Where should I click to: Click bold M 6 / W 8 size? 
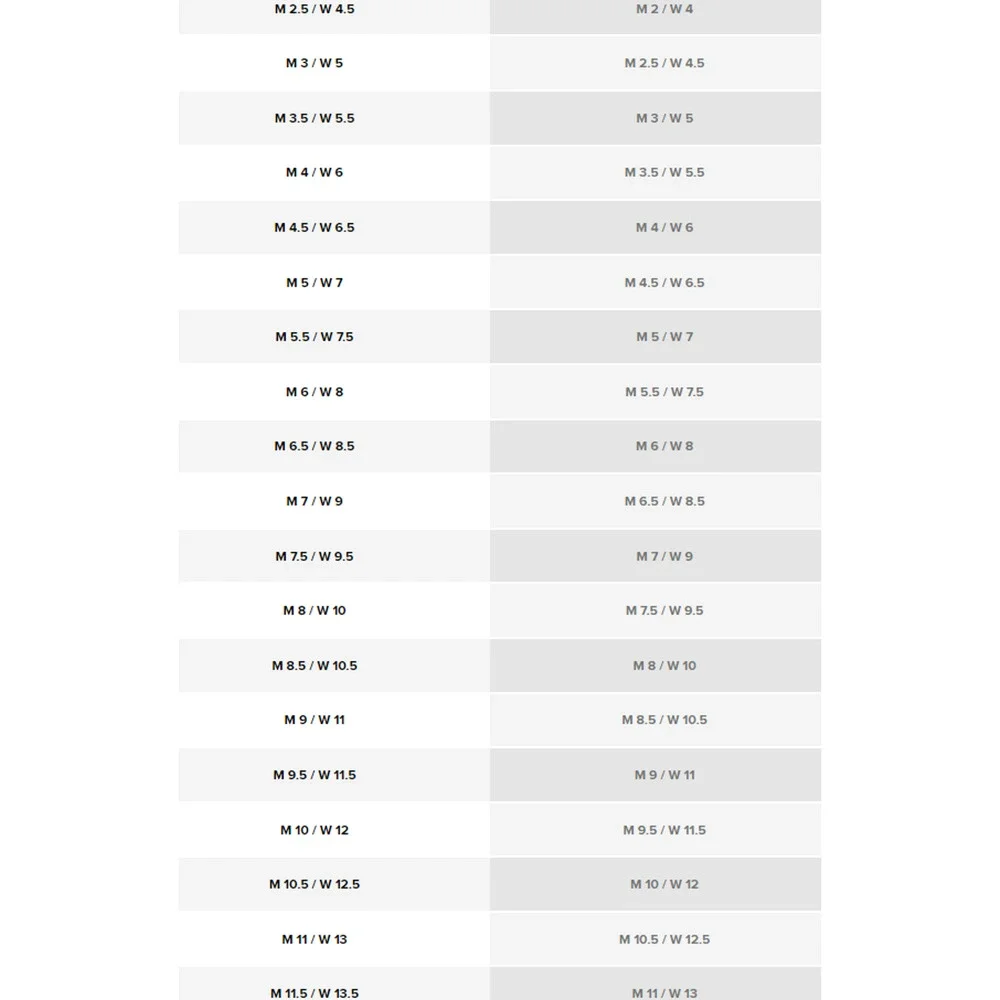[x=314, y=392]
